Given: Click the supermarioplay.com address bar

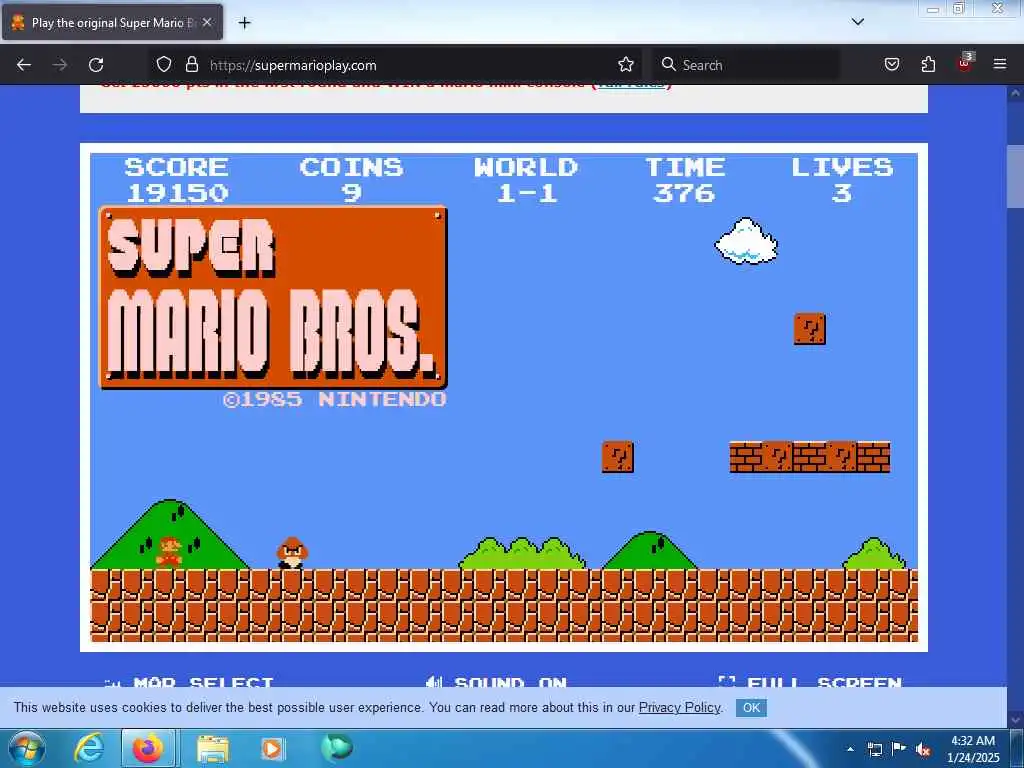Looking at the screenshot, I should pos(395,65).
